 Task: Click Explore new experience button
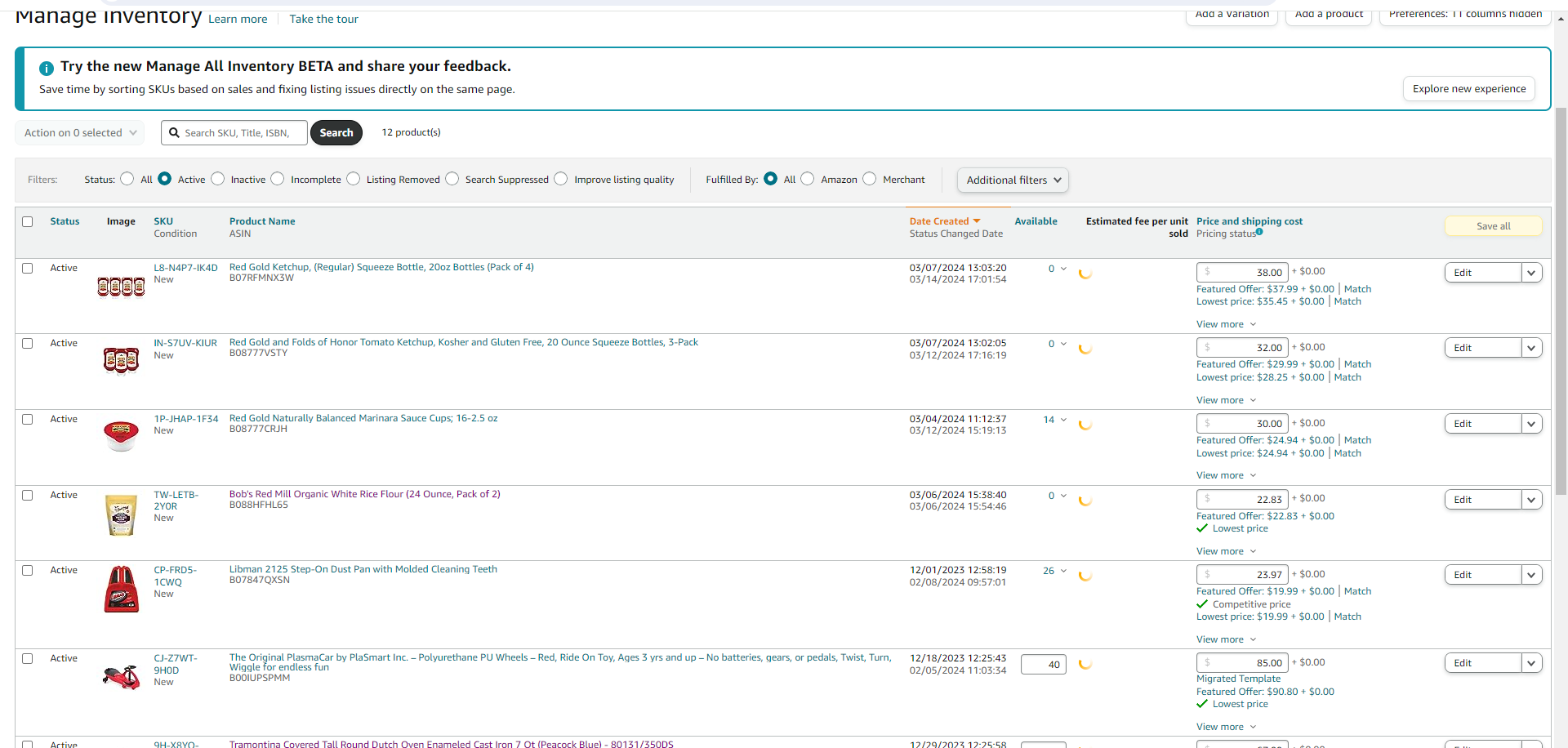tap(1469, 89)
